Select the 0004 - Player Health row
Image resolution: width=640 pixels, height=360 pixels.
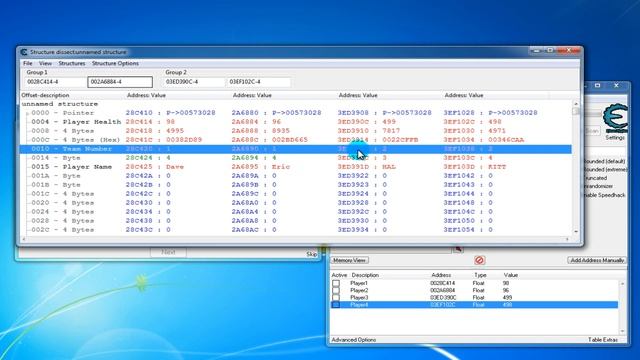[296, 122]
